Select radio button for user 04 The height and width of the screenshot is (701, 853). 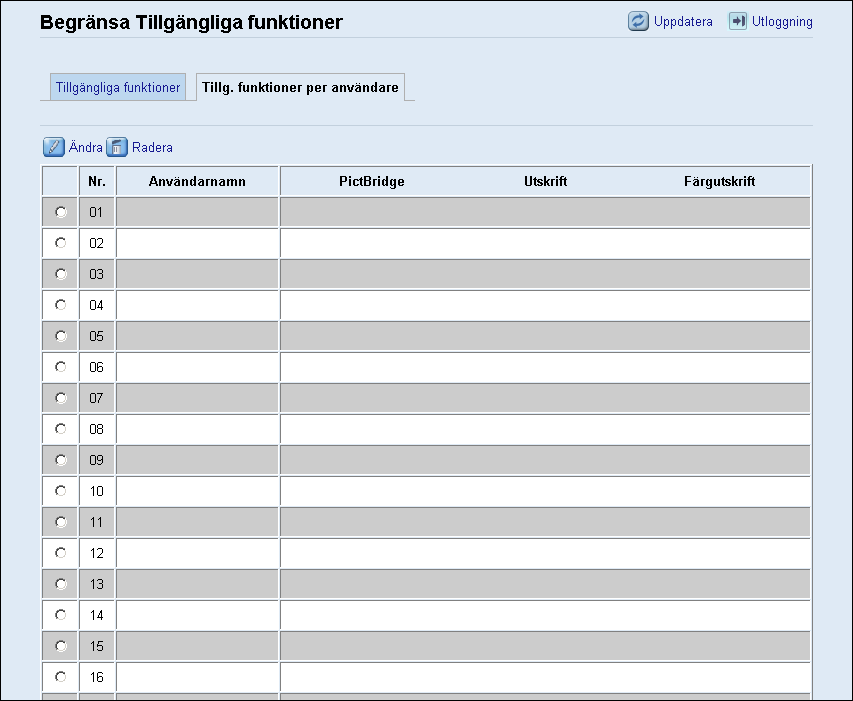pos(60,305)
